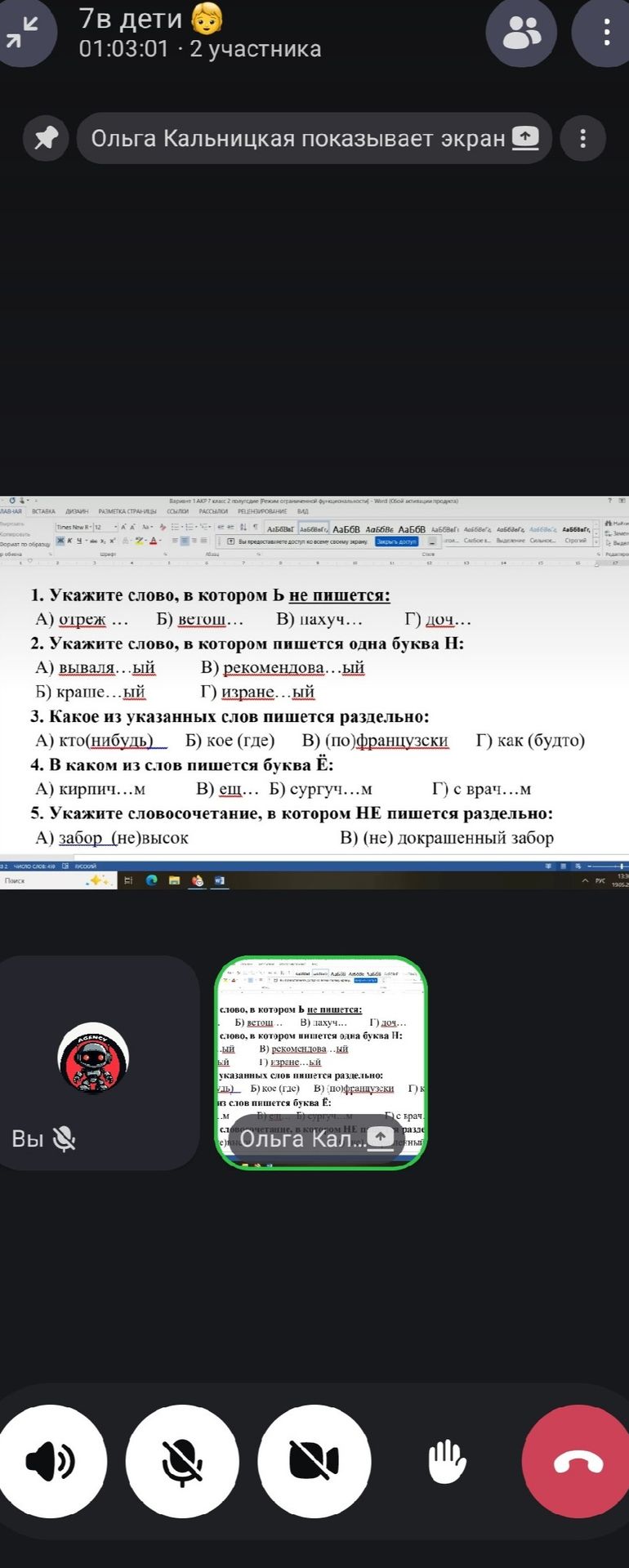Open РАССЫЛКИ tab in Word ribbon
The width and height of the screenshot is (629, 1568).
[x=213, y=511]
